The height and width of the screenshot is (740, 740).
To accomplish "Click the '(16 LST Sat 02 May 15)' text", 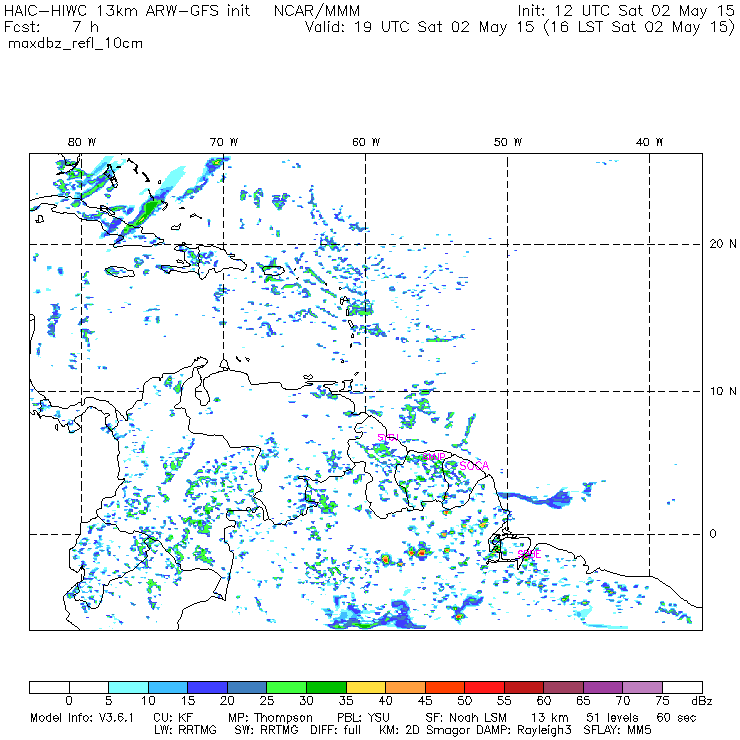I will pos(640,27).
